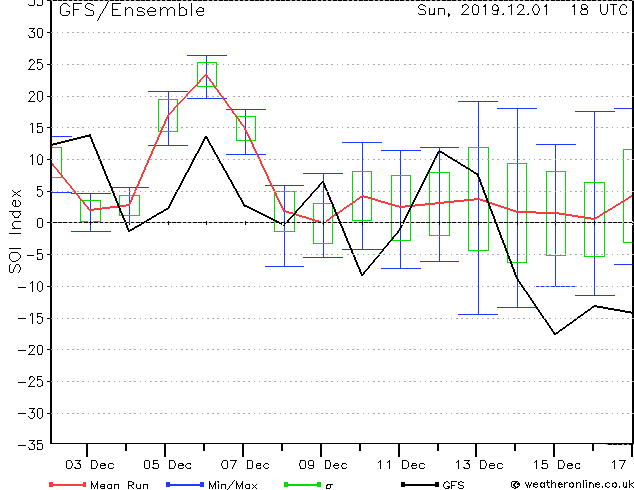634x490 pixels.
Task: Click the y-axis value -35
Action: click(30, 445)
